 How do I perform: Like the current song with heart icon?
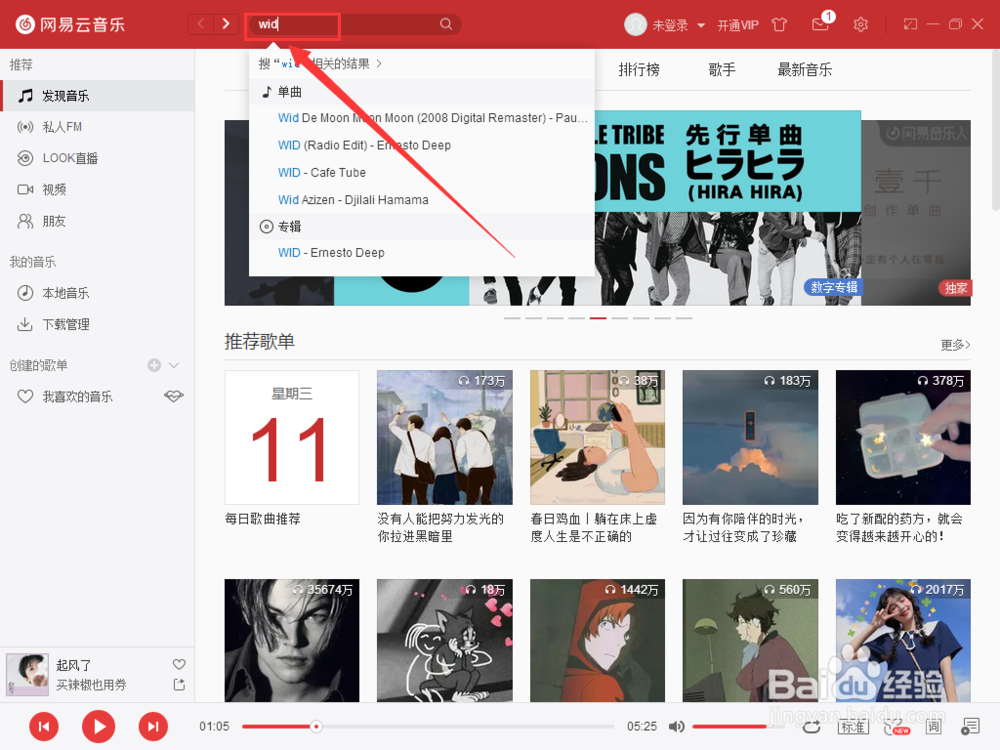(179, 665)
